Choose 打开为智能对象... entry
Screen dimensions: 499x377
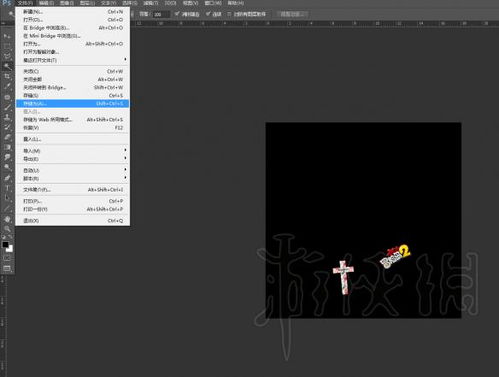73,52
